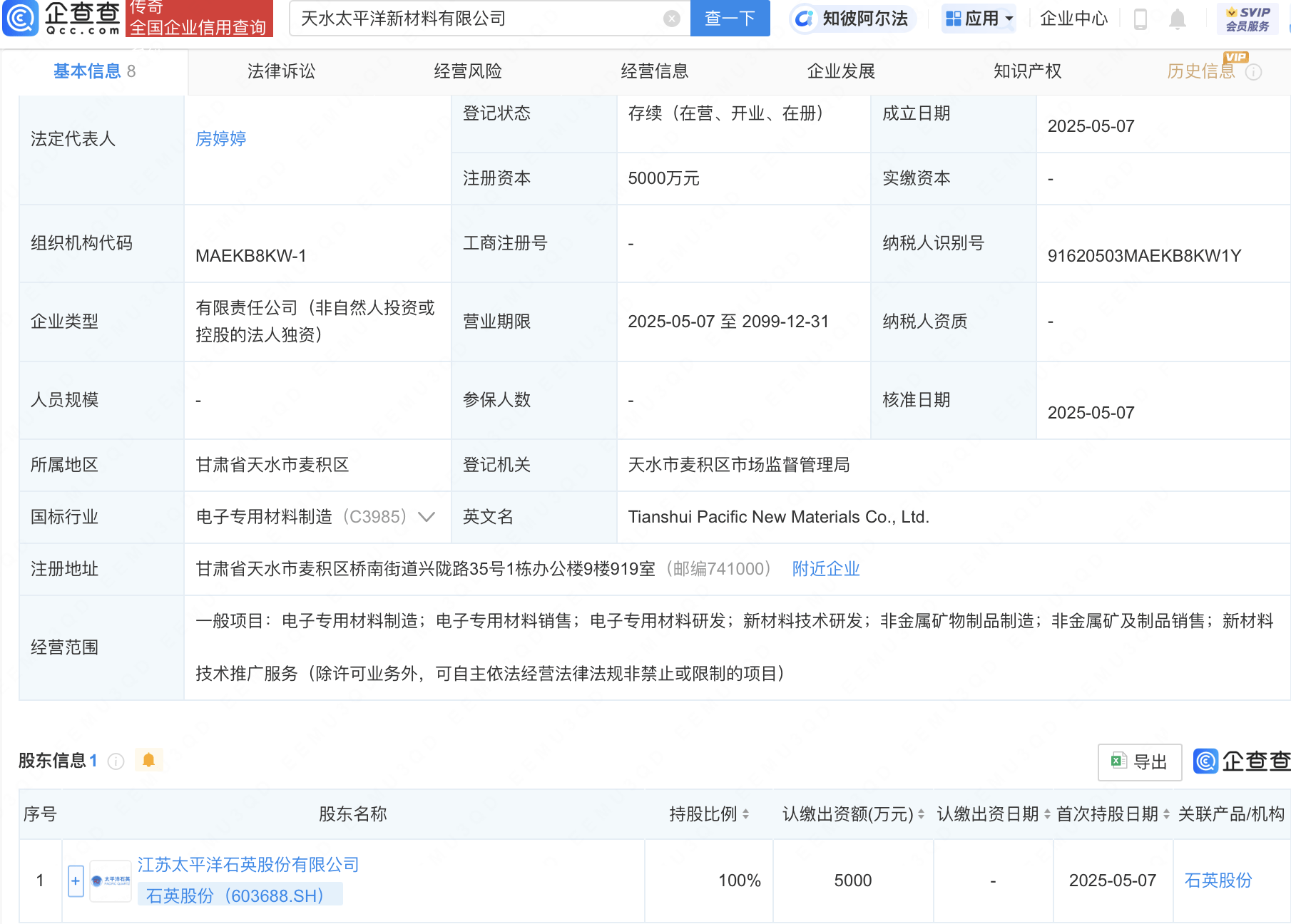Click the Qcc logo icon
Screen dimensions: 1291x924
pos(21,19)
